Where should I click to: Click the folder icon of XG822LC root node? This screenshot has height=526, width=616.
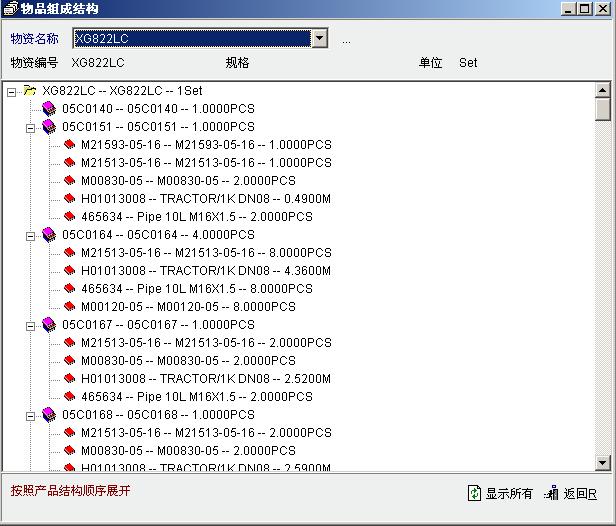point(30,91)
